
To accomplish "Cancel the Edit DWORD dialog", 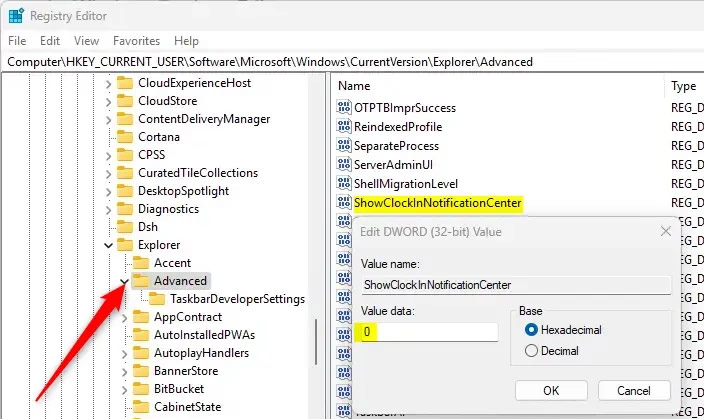I will [x=634, y=390].
